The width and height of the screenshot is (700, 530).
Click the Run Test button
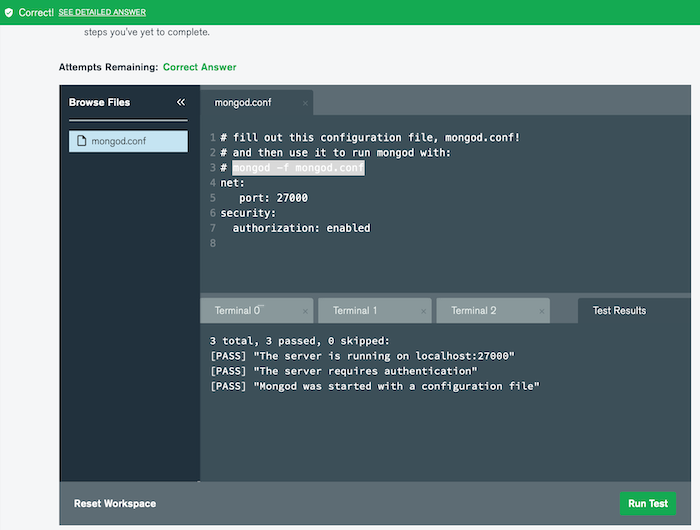(x=648, y=504)
